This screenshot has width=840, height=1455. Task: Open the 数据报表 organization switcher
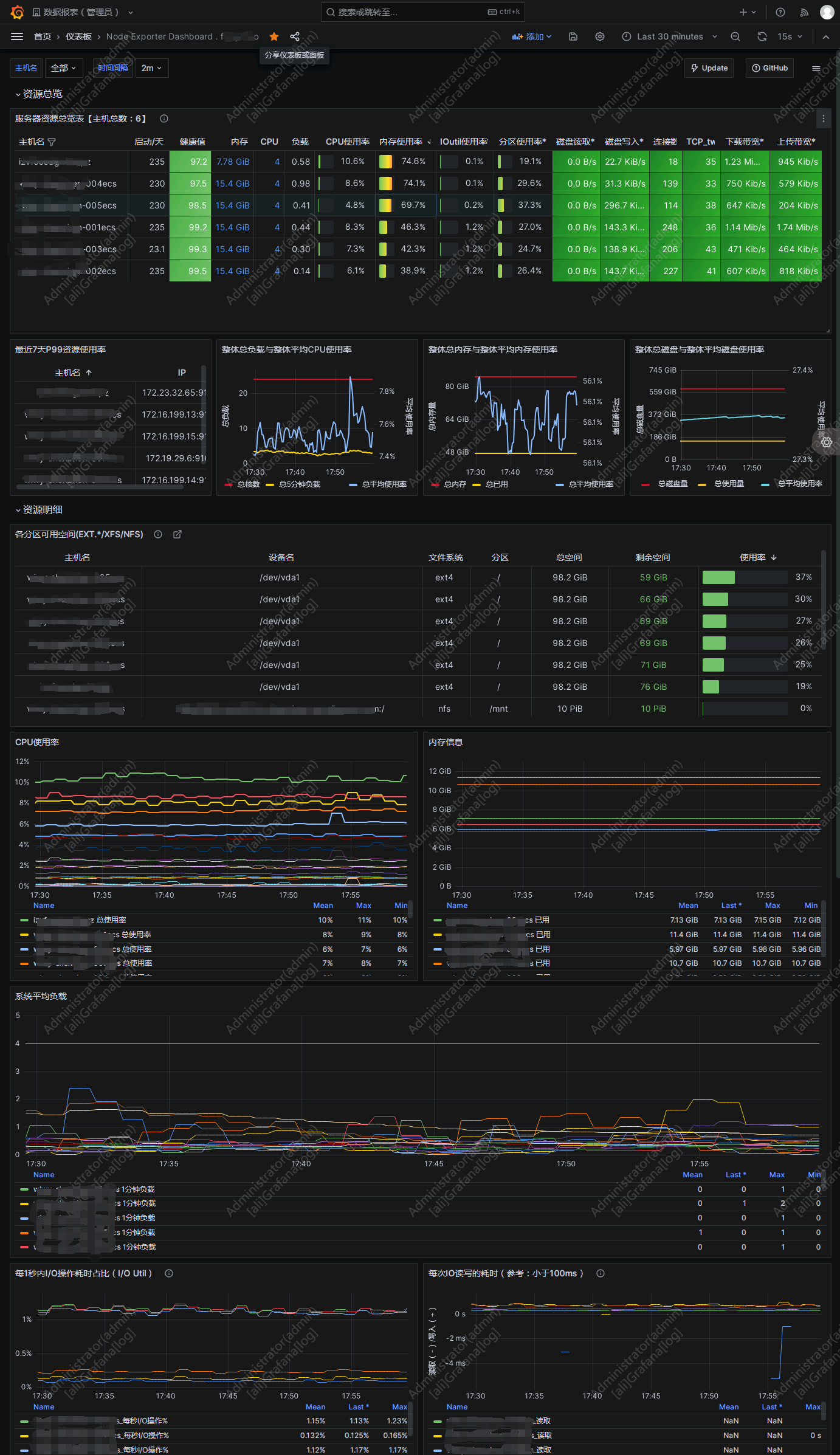pyautogui.click(x=83, y=12)
